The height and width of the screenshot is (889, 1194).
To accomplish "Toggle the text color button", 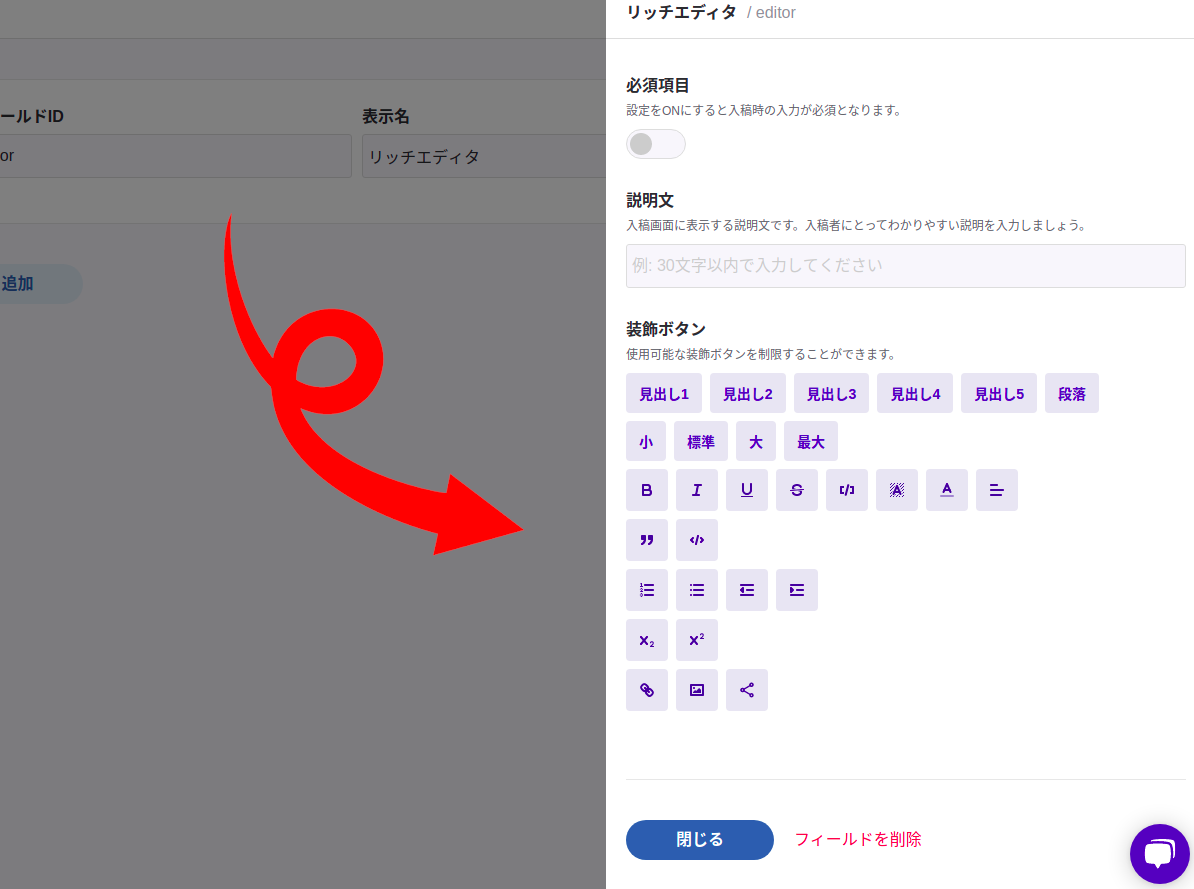I will 947,490.
